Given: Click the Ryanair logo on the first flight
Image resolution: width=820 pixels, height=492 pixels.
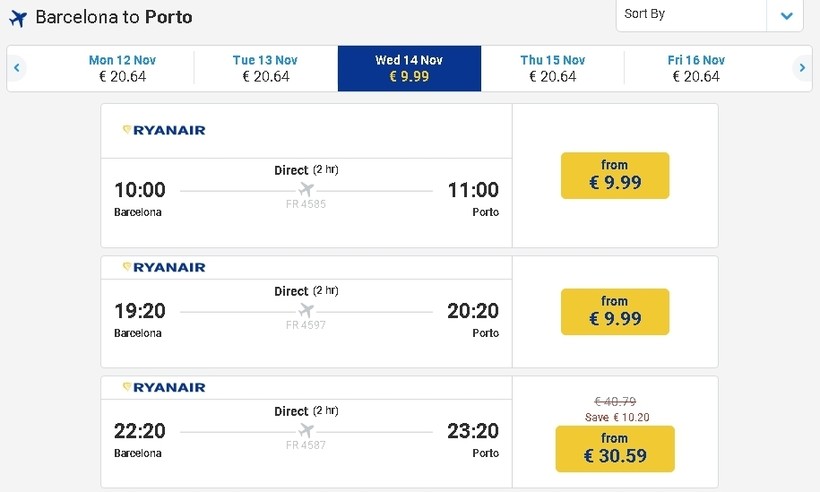Looking at the screenshot, I should point(163,130).
